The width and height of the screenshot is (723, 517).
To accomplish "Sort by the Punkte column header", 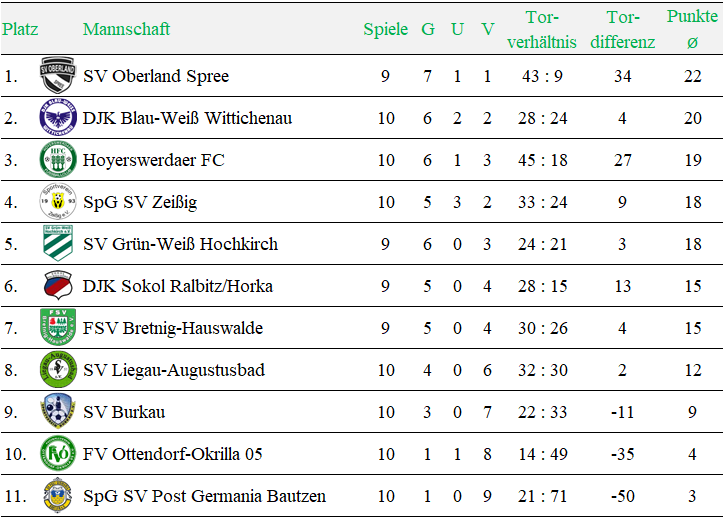I will [x=692, y=29].
